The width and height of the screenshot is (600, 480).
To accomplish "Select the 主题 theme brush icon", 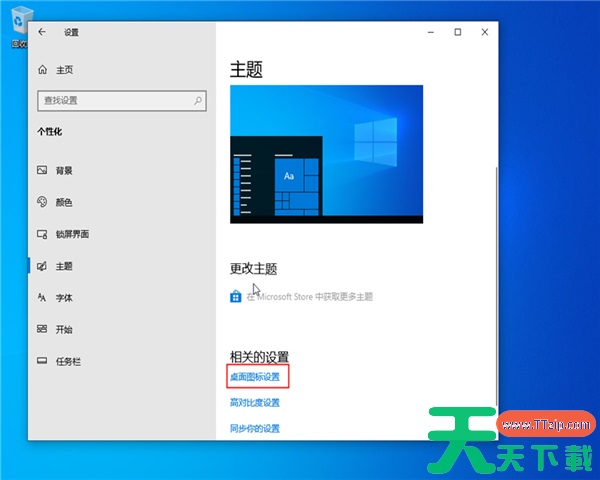I will tap(42, 266).
